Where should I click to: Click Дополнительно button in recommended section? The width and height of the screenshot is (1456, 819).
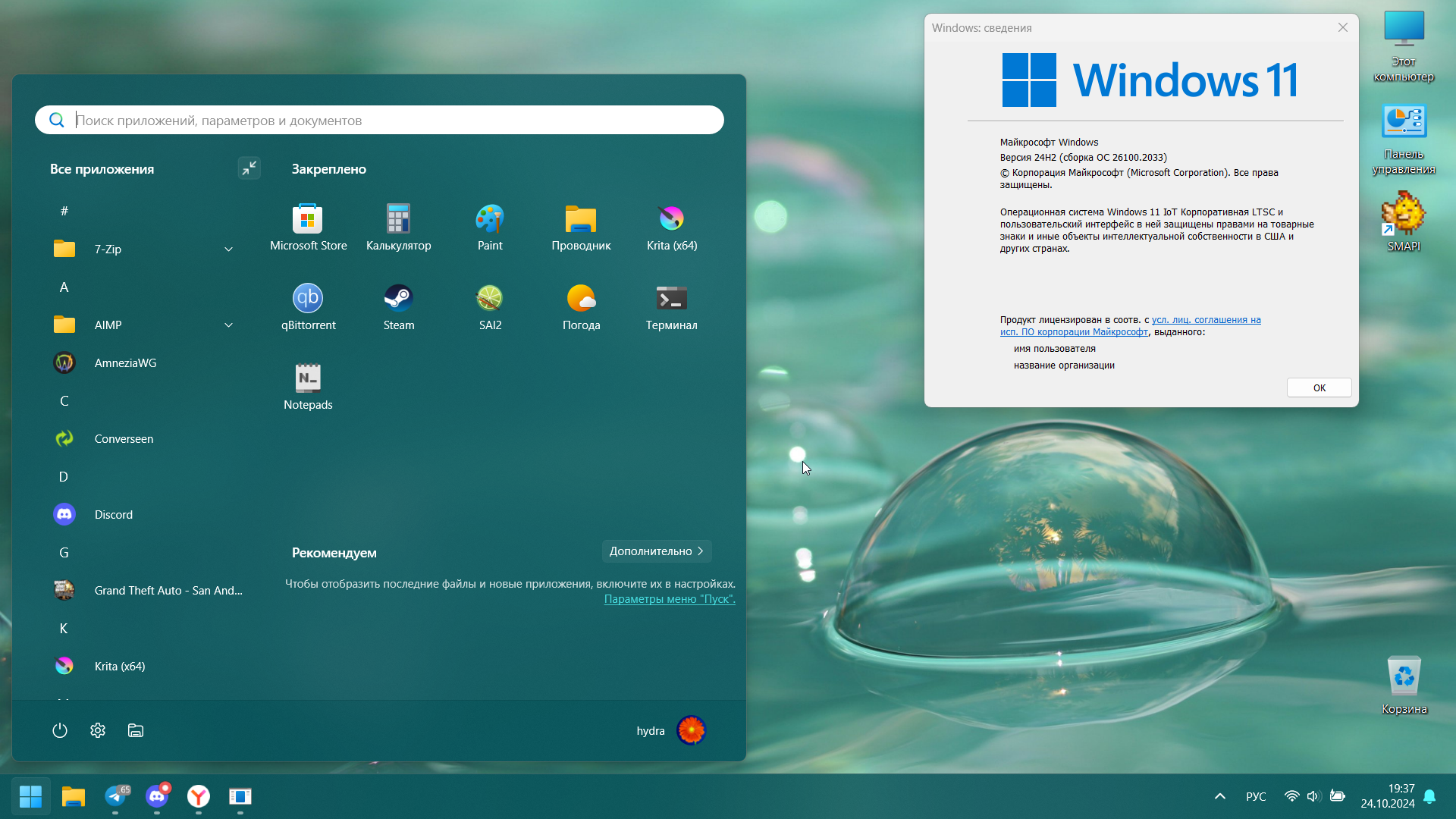pos(657,551)
